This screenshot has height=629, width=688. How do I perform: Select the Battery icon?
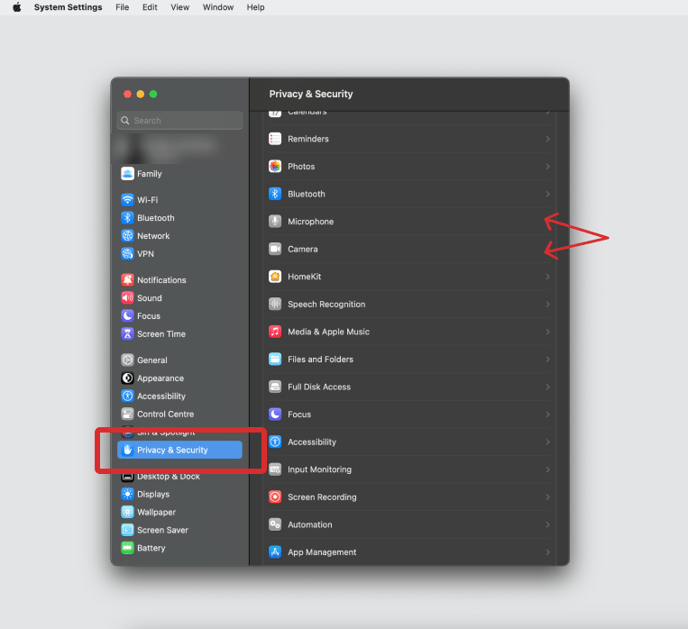127,548
